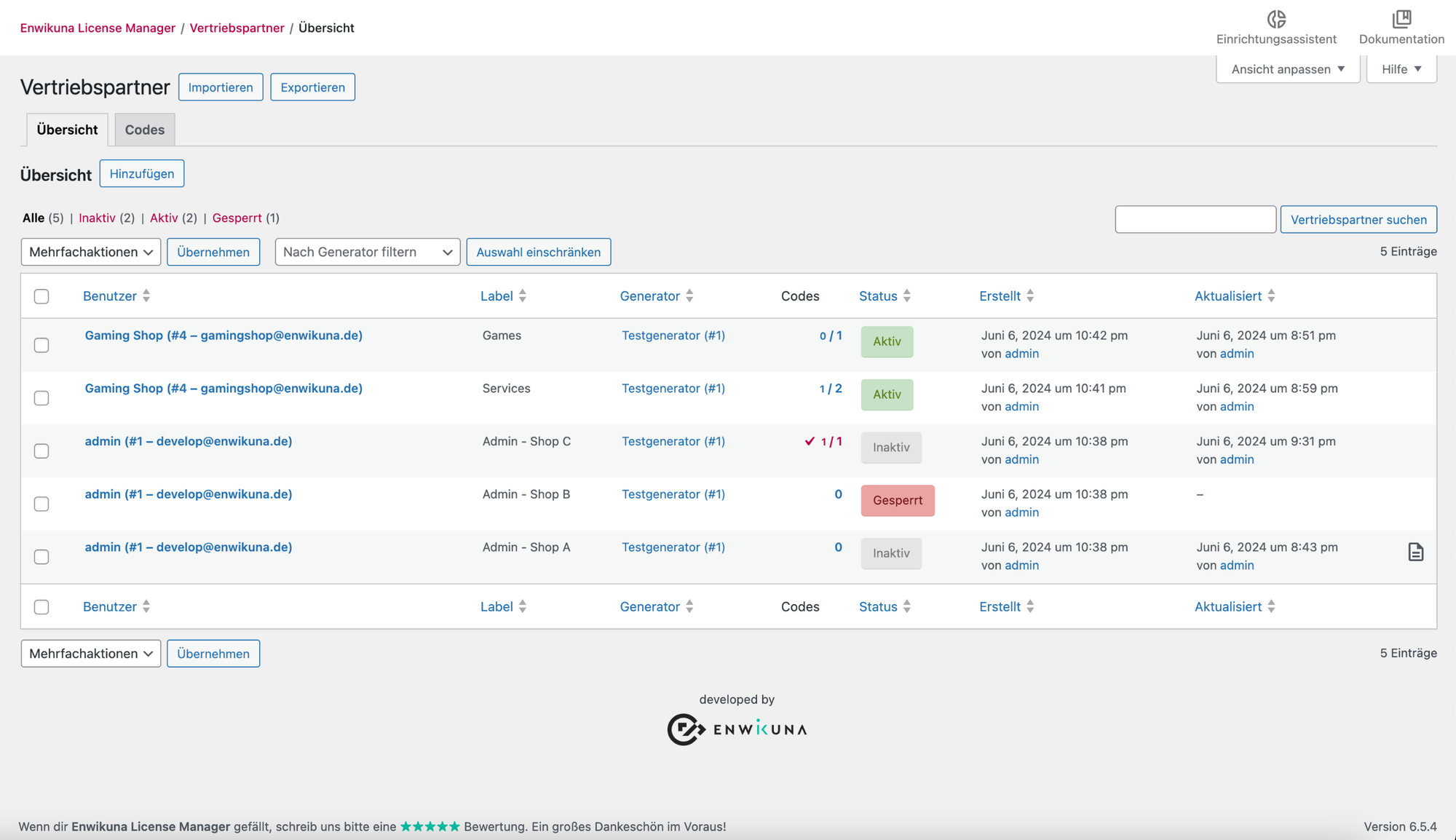Switch to the Codes tab

(x=145, y=130)
